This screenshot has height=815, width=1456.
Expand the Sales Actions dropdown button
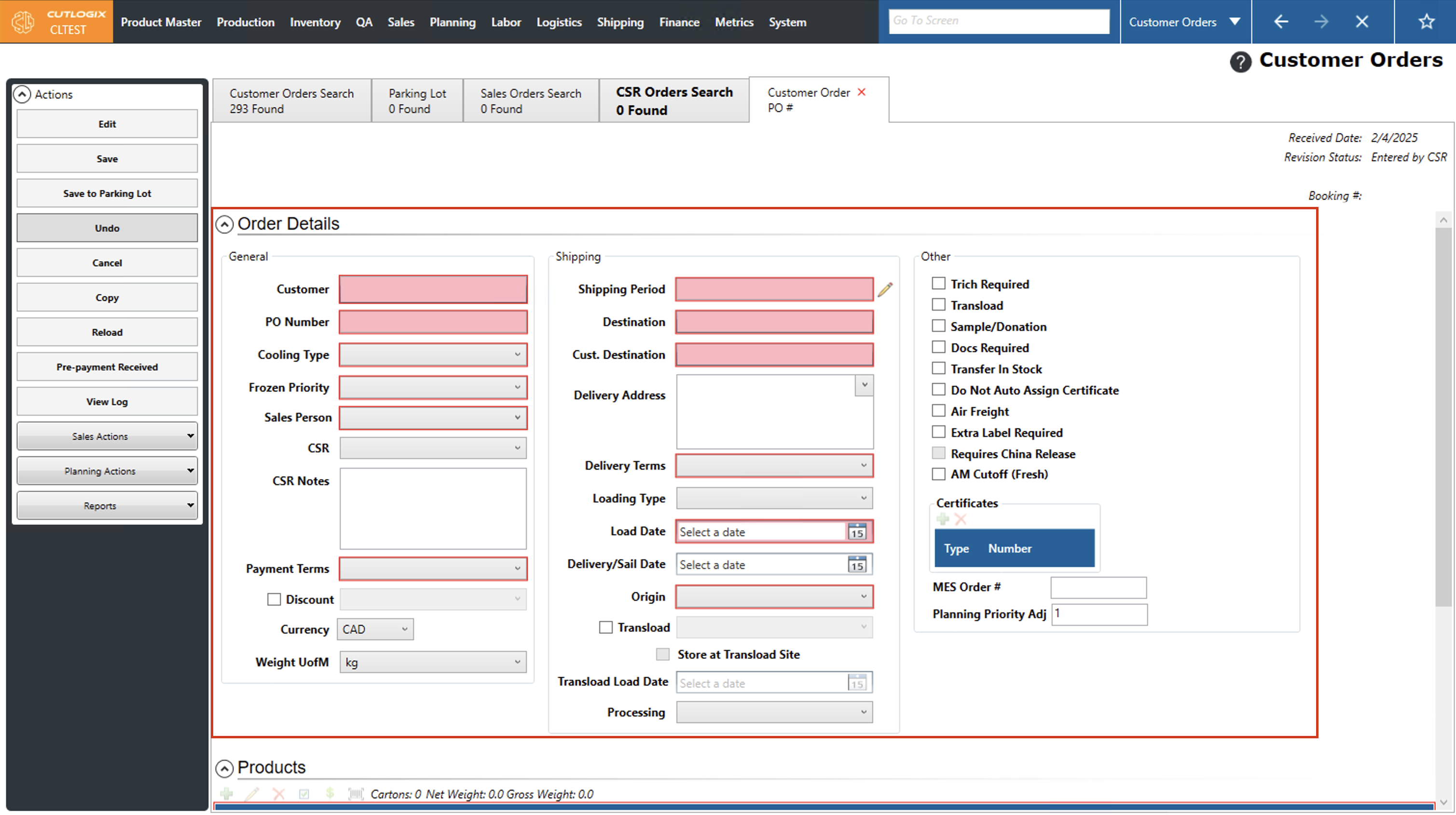(107, 436)
